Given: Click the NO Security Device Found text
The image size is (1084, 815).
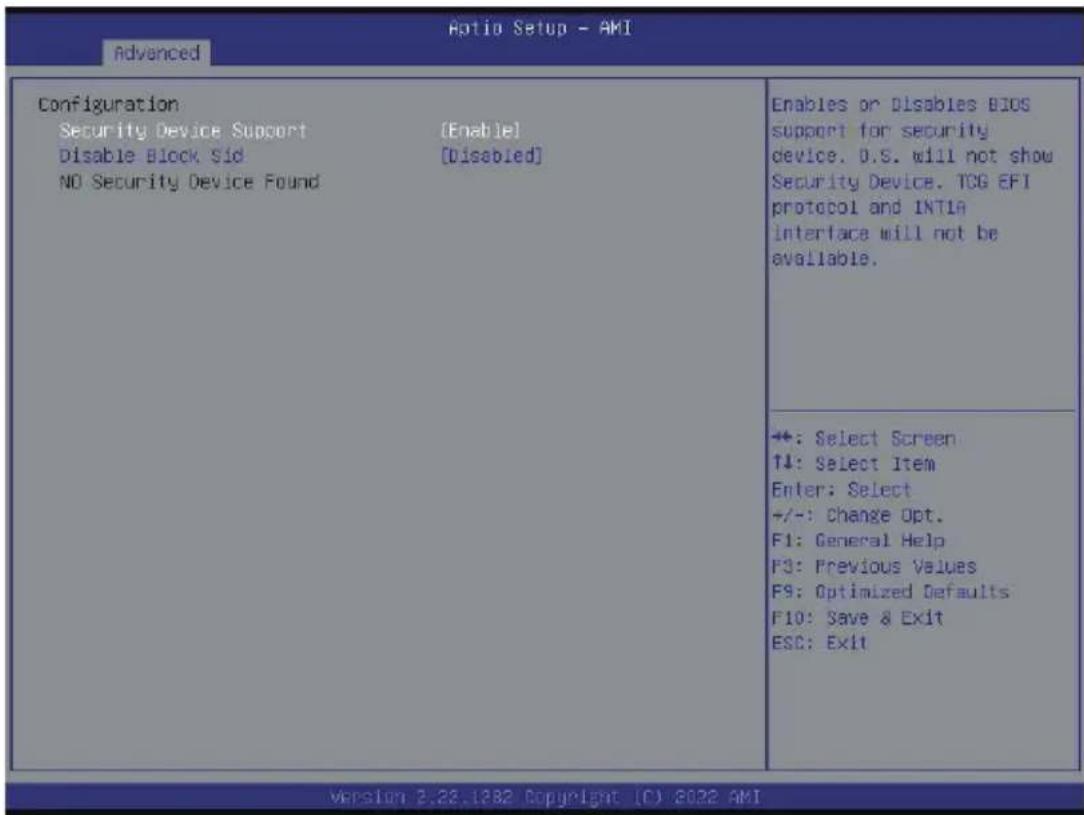Looking at the screenshot, I should 189,182.
